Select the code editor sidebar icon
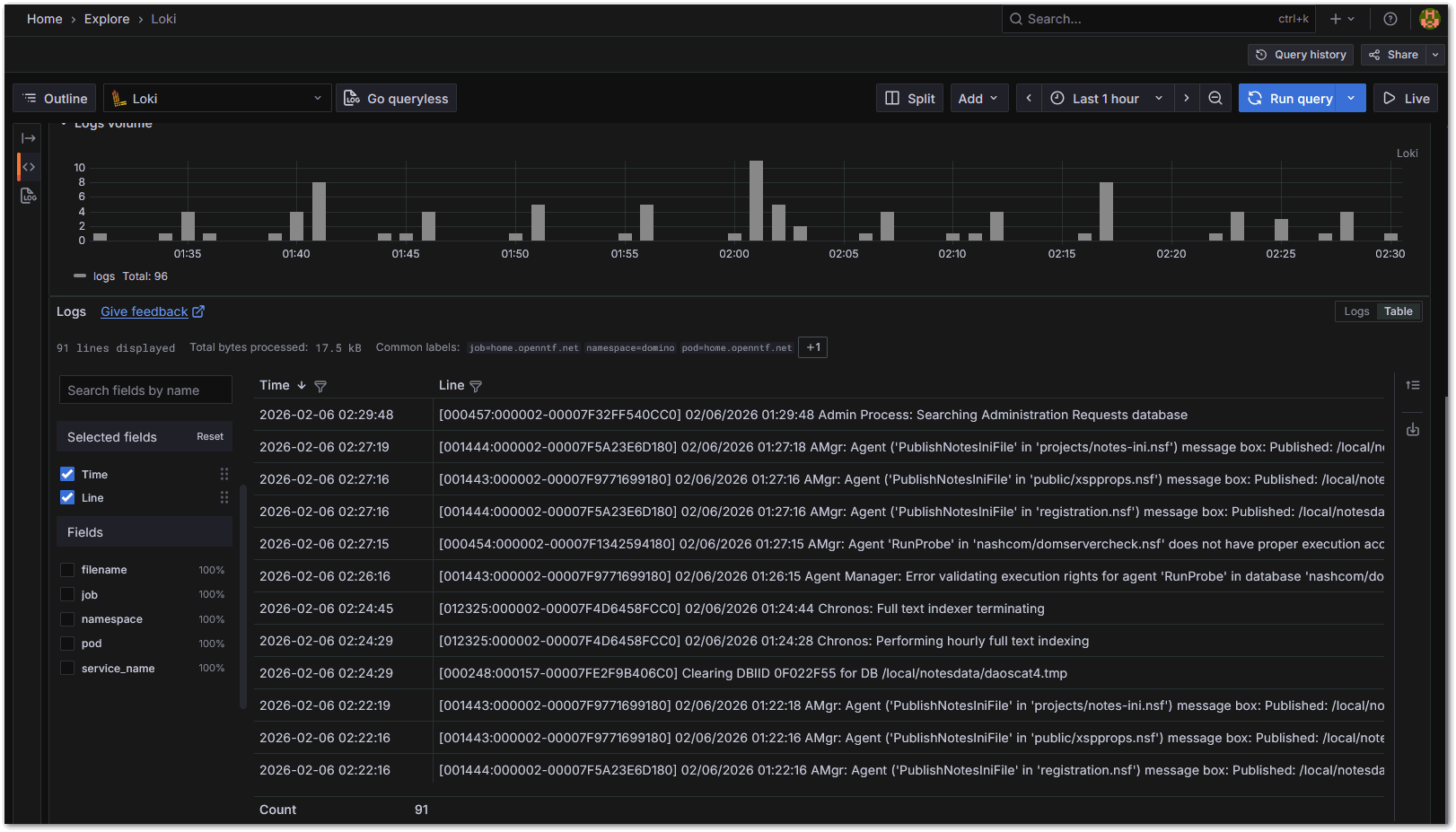Viewport: 1456px width, 832px height. point(28,166)
